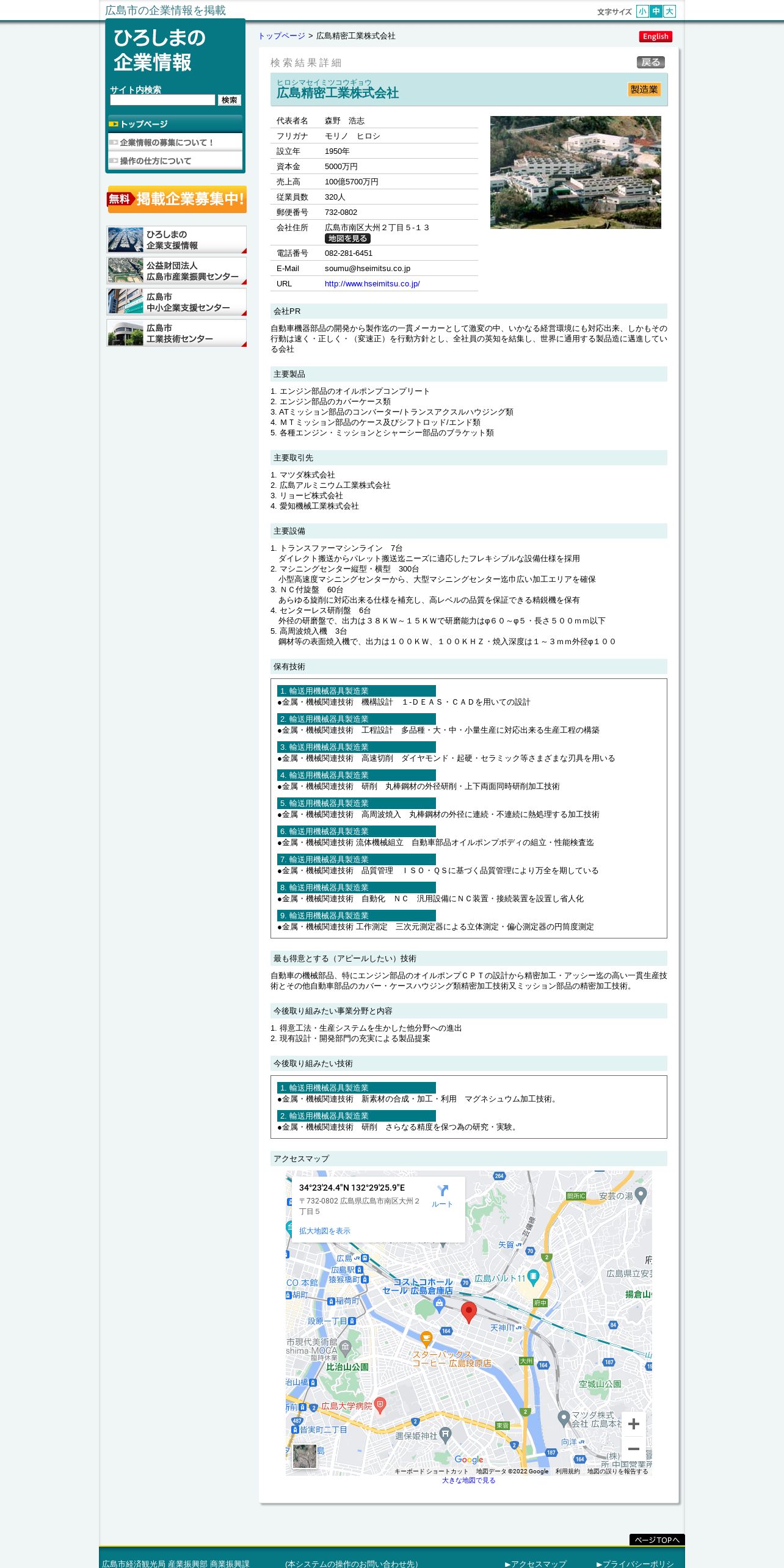Click phone number 082-281-6451
Viewport: 784px width, 1568px height.
coord(349,253)
